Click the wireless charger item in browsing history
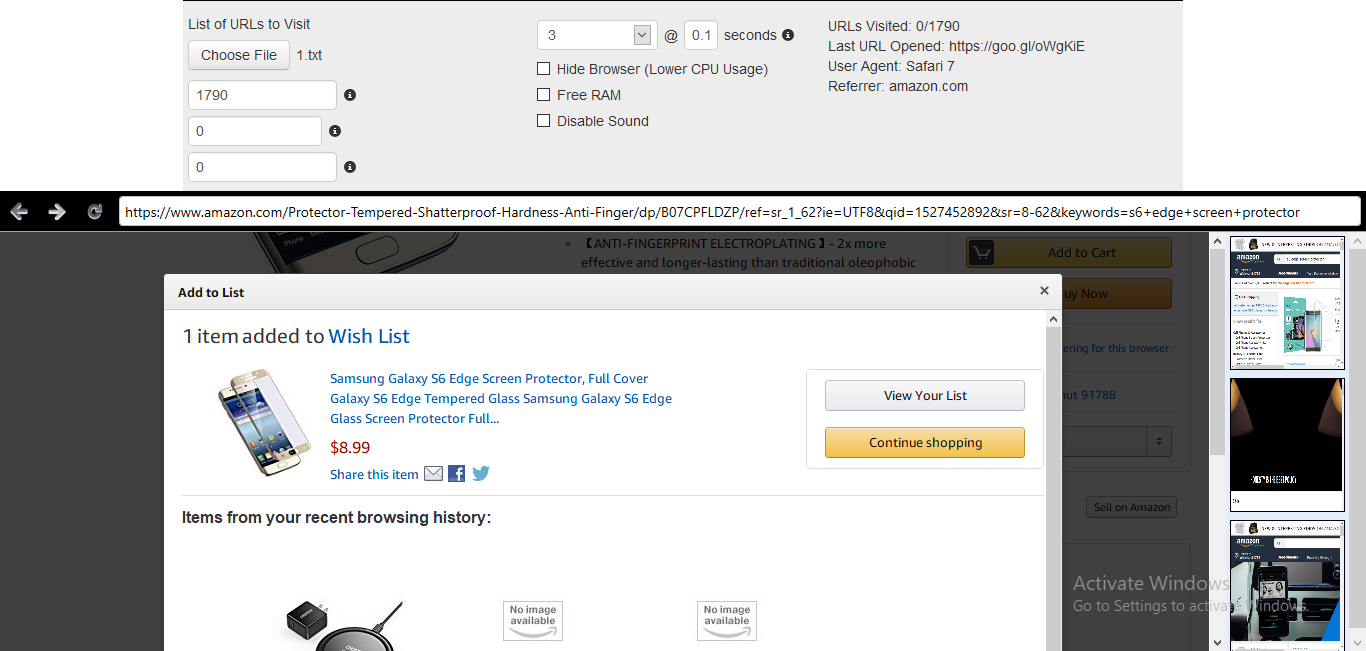 coord(340,625)
